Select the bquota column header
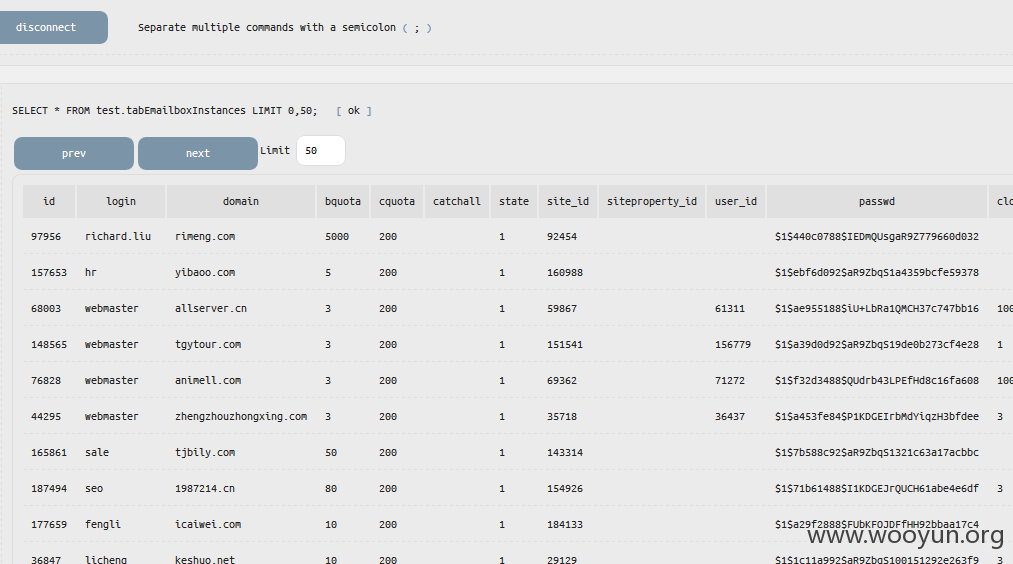Image resolution: width=1013 pixels, height=564 pixels. [x=343, y=202]
